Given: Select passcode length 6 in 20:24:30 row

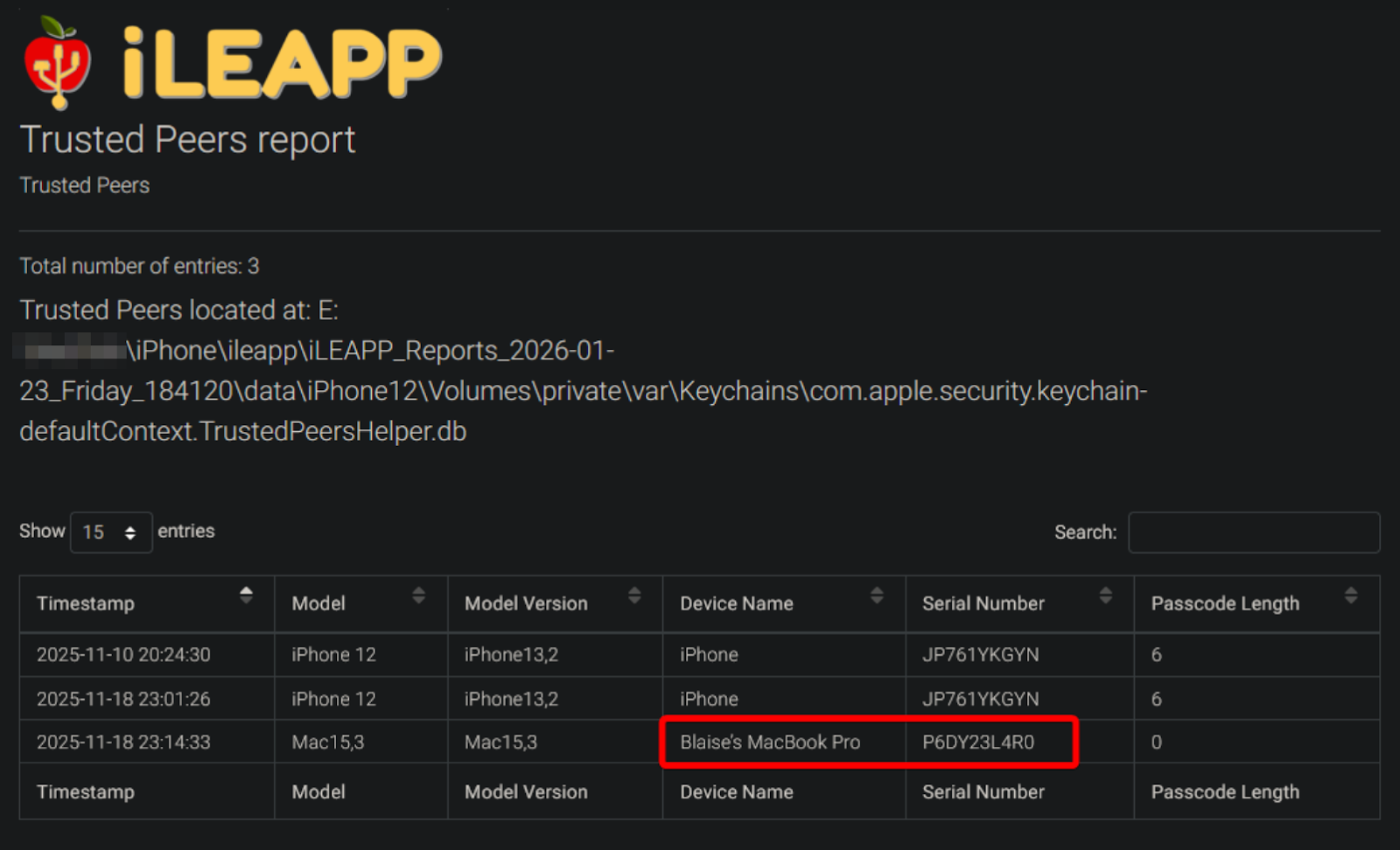Looking at the screenshot, I should click(x=1156, y=654).
